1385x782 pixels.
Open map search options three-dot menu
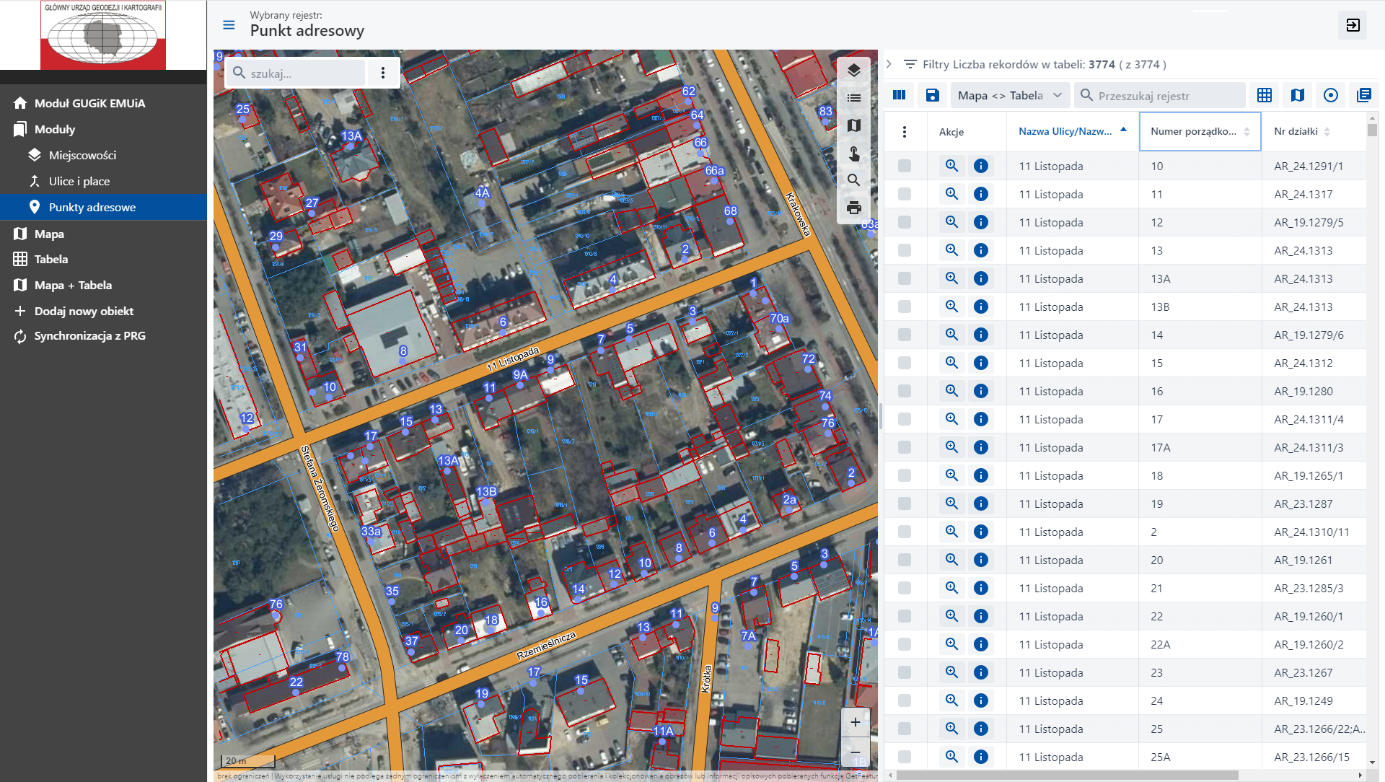383,73
